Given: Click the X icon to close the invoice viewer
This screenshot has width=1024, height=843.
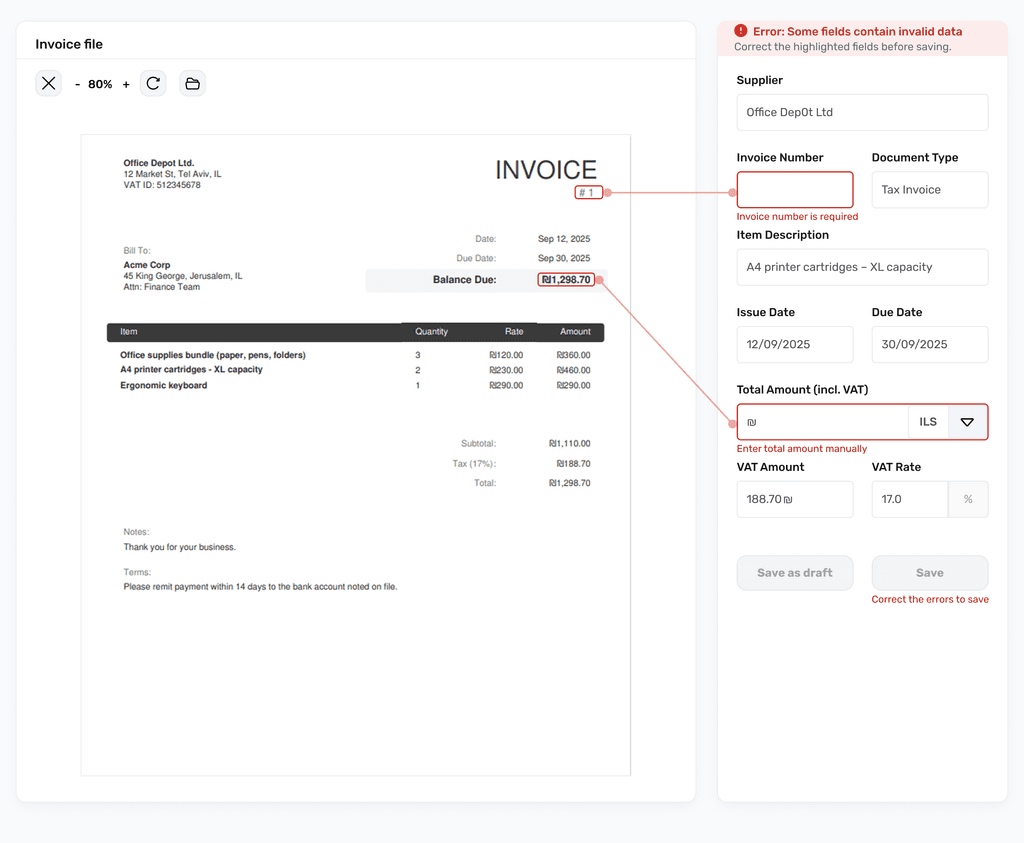Looking at the screenshot, I should (48, 83).
